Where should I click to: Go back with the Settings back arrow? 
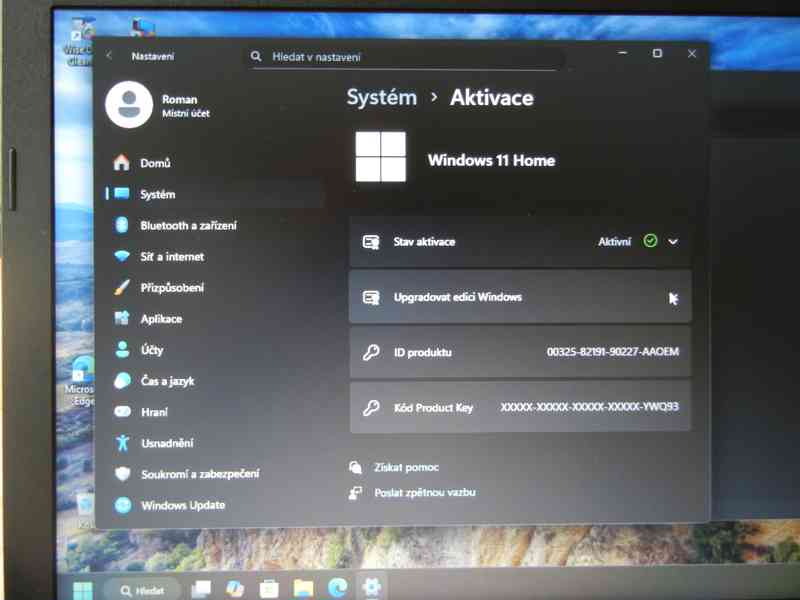pos(109,55)
